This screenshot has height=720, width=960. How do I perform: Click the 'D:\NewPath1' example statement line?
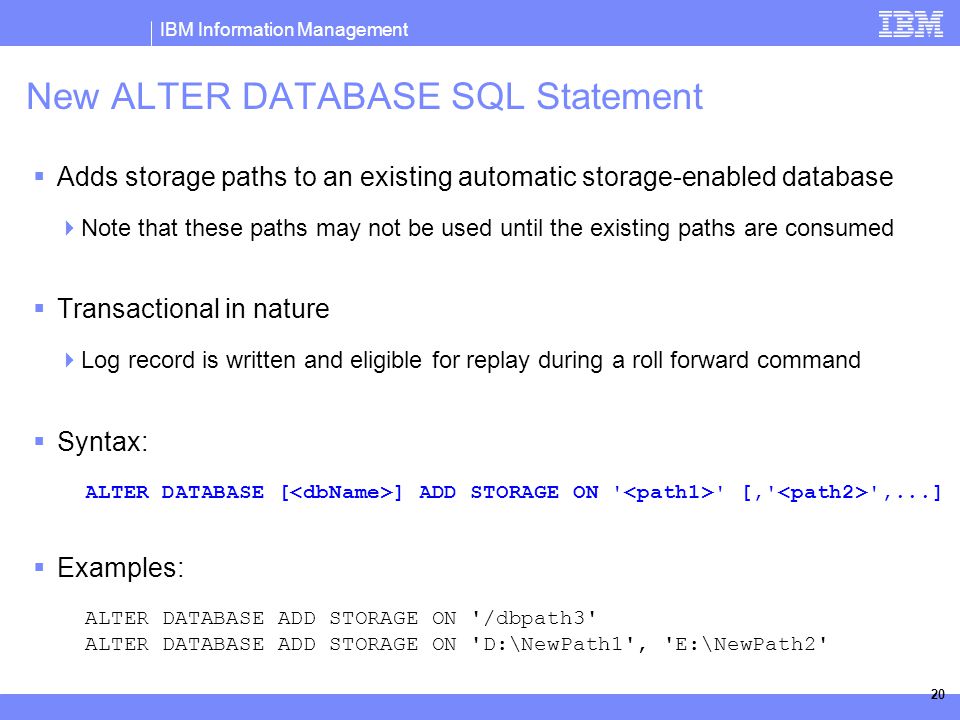[x=456, y=644]
